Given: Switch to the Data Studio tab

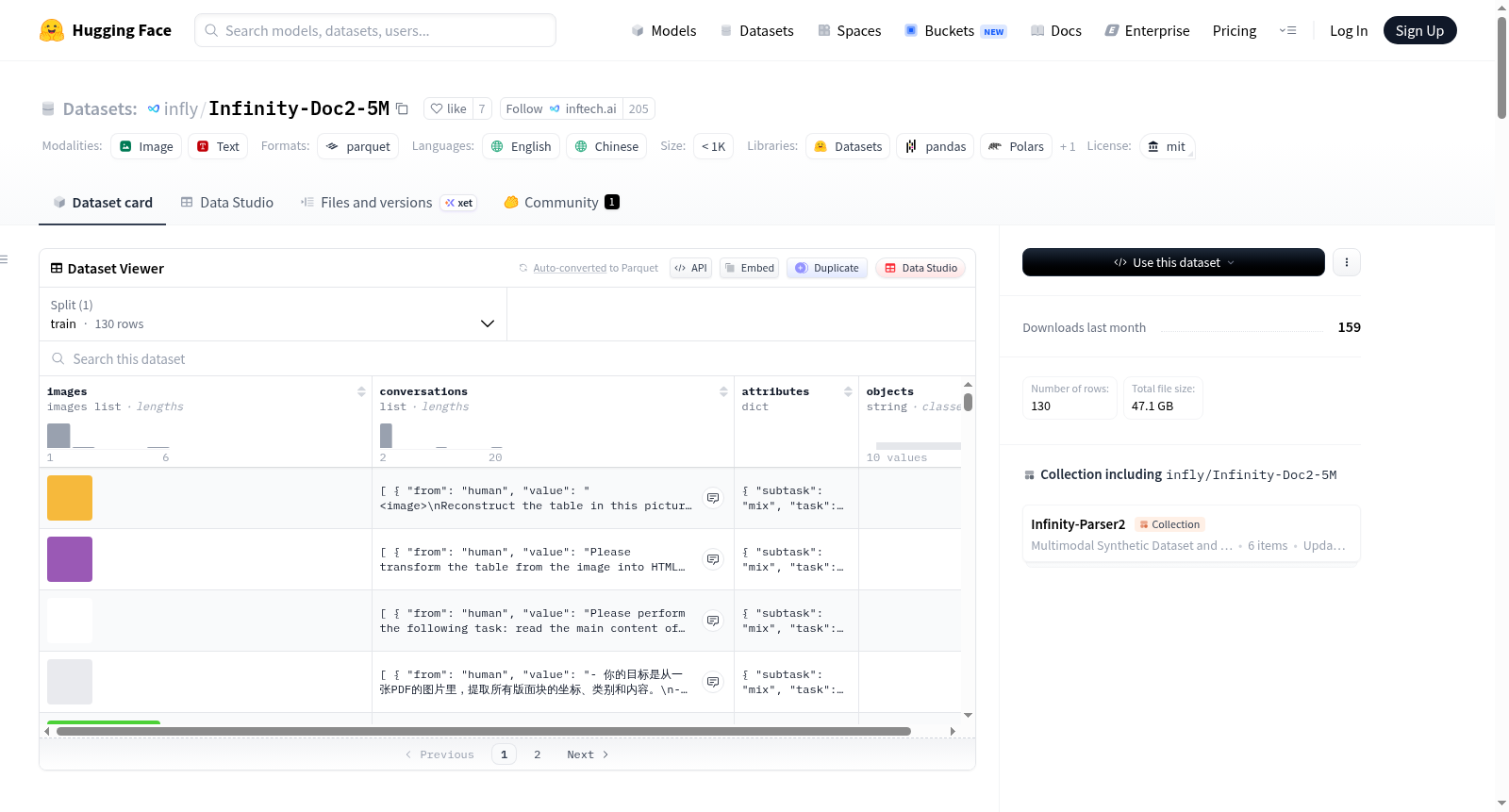Looking at the screenshot, I should [x=227, y=202].
